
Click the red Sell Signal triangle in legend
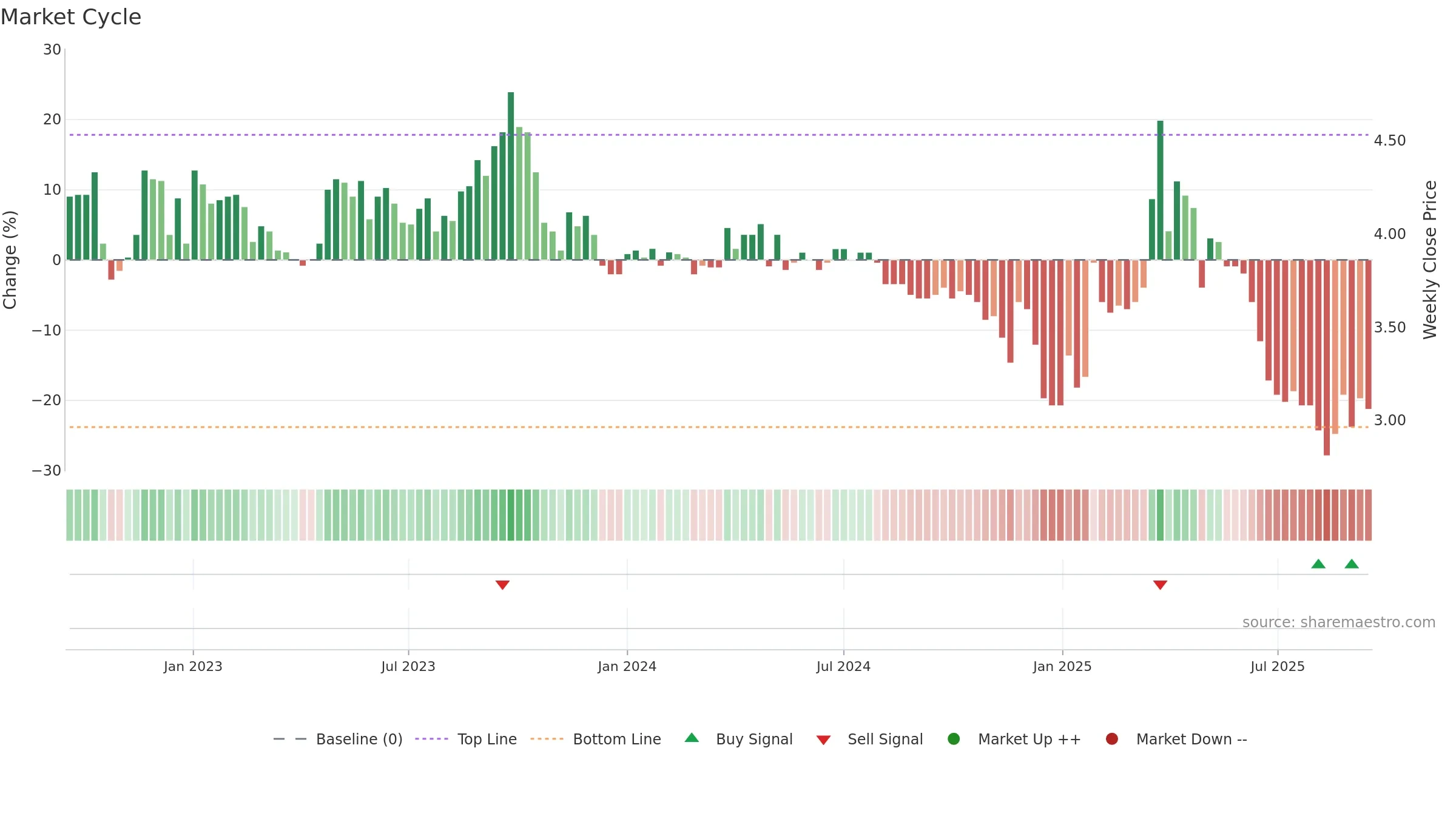click(823, 740)
